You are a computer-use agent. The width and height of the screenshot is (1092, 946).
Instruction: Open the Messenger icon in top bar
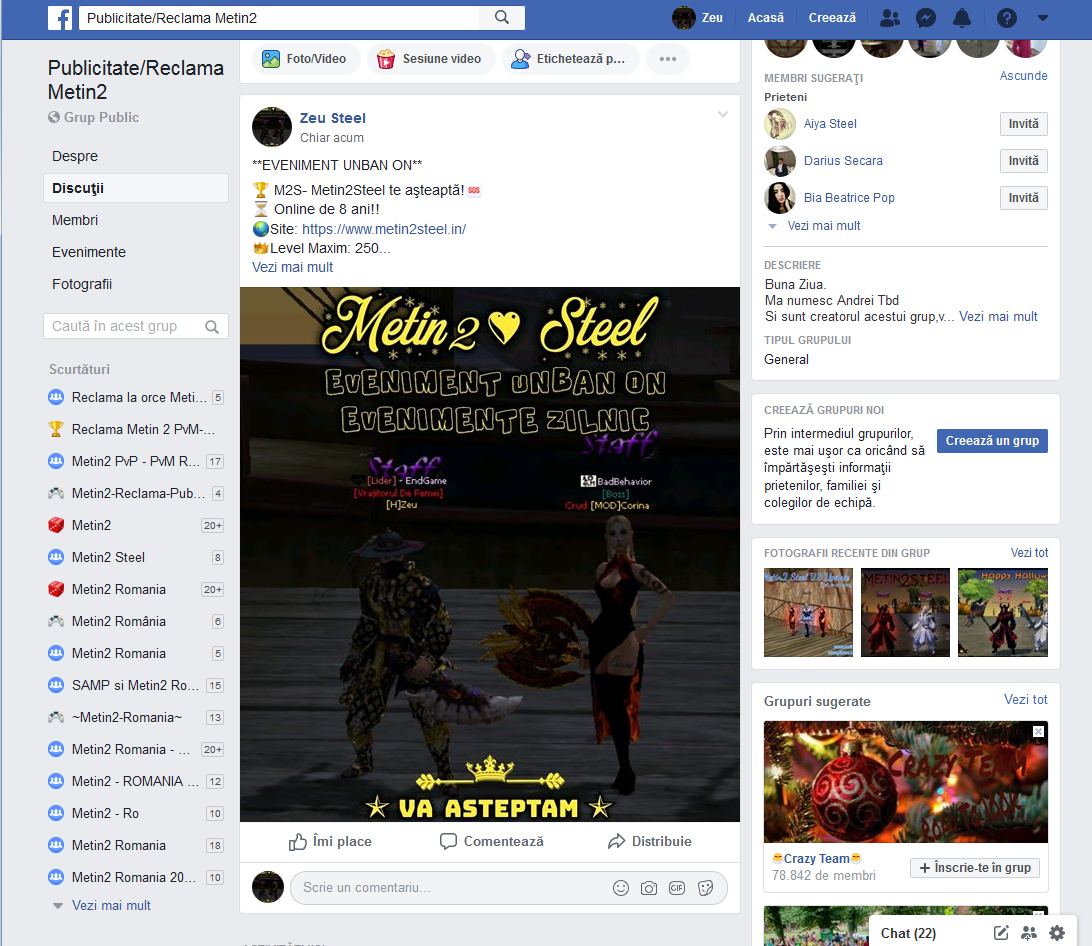point(926,18)
